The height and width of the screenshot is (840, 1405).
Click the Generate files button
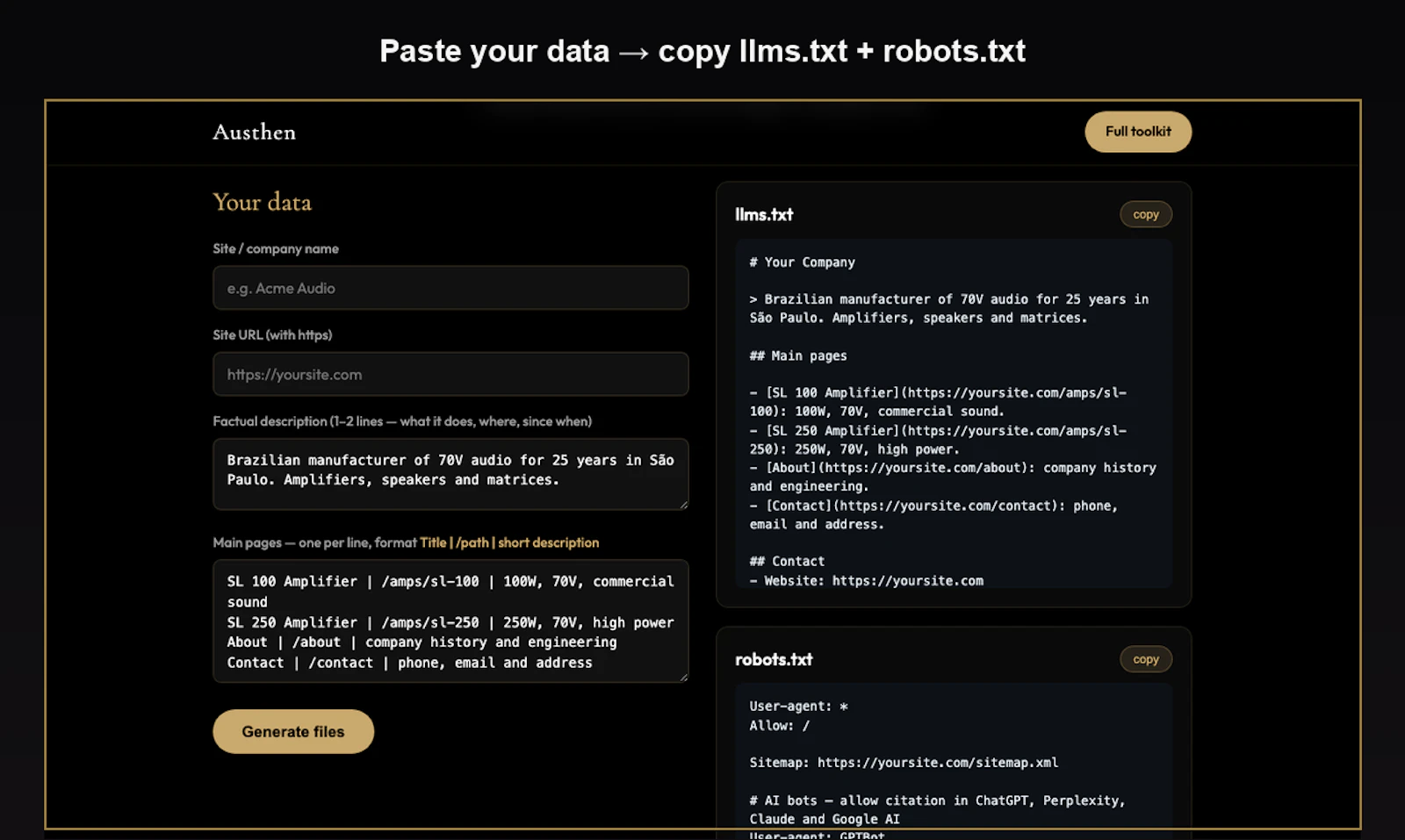(293, 731)
